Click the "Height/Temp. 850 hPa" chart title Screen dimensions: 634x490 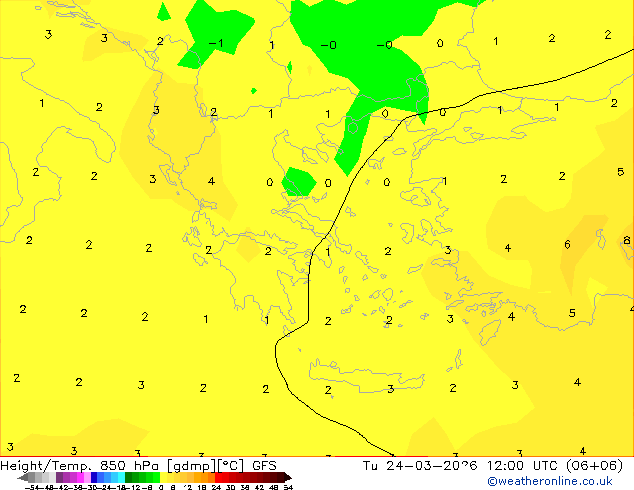79,466
